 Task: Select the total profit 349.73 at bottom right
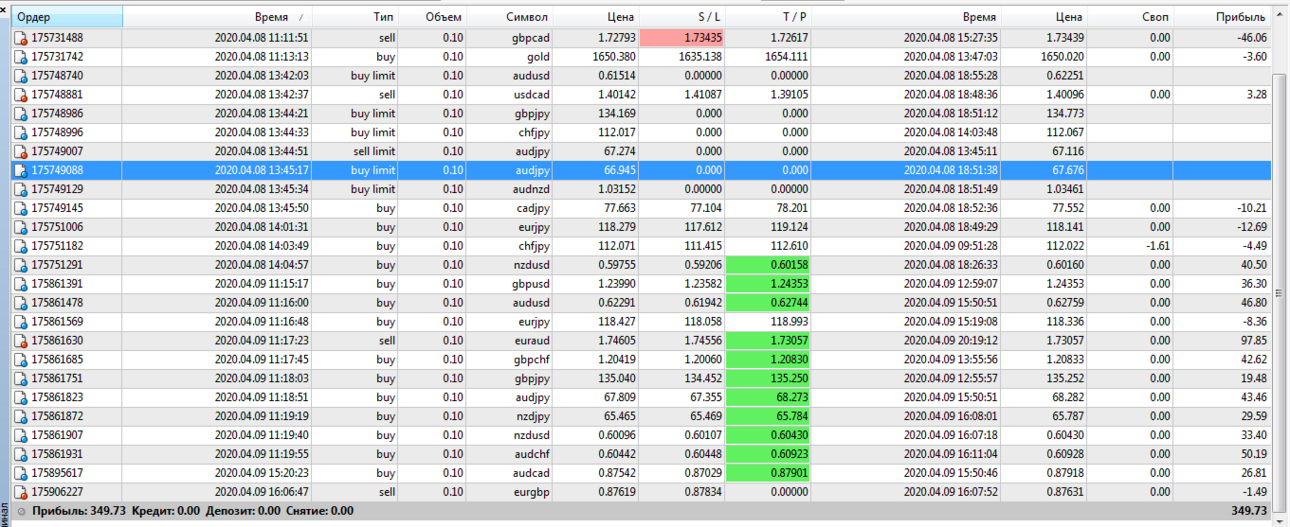pos(1249,511)
